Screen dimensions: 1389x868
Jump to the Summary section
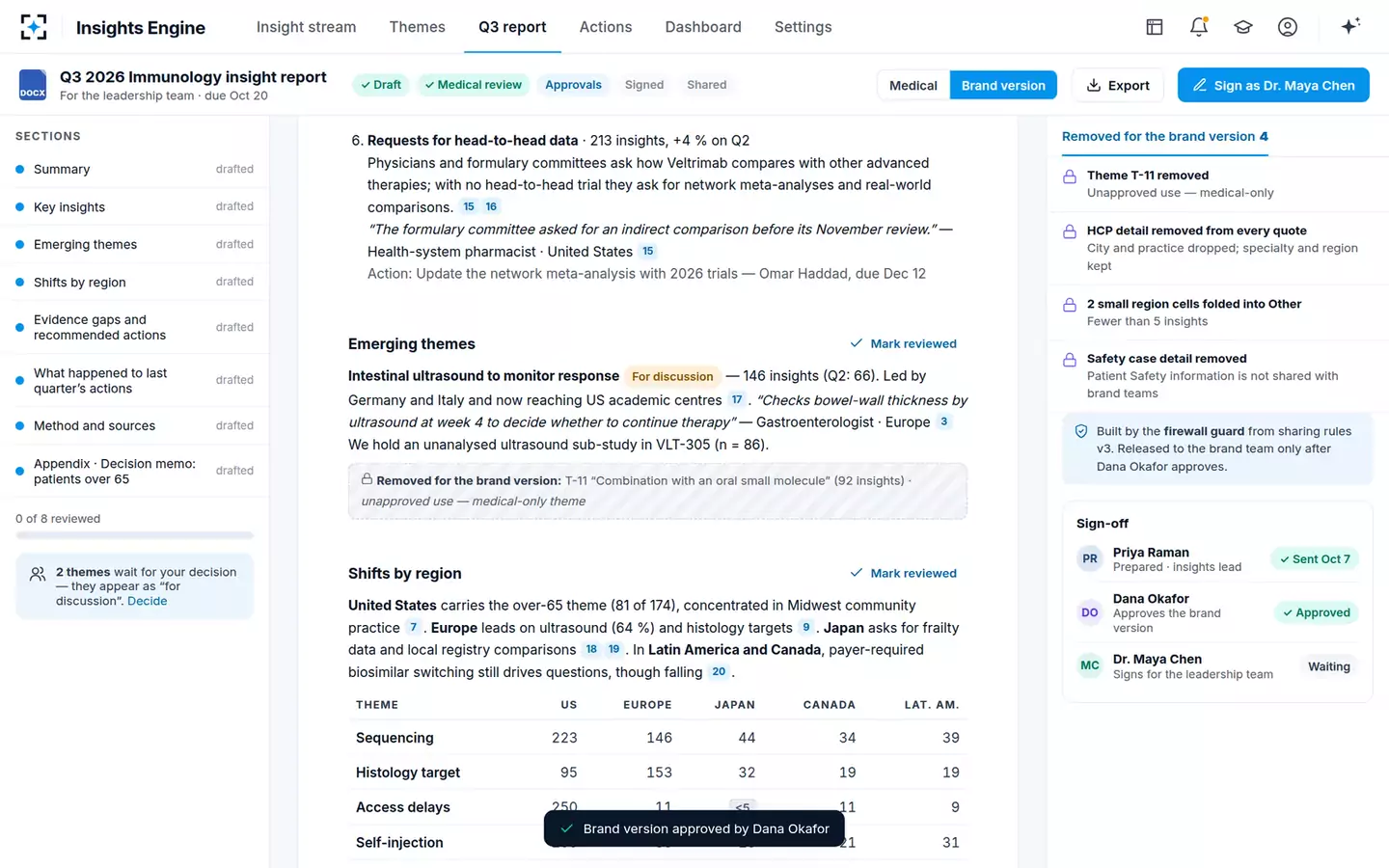point(135,169)
